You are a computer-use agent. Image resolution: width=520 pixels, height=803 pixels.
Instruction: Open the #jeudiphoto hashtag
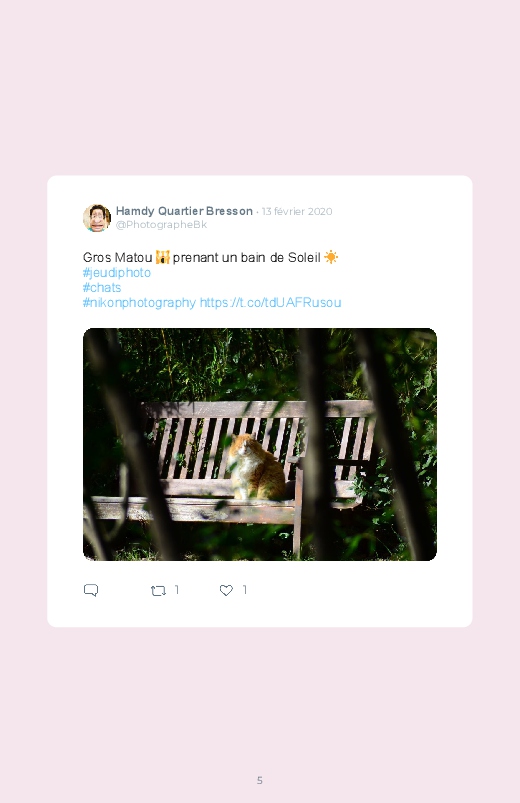(x=117, y=272)
